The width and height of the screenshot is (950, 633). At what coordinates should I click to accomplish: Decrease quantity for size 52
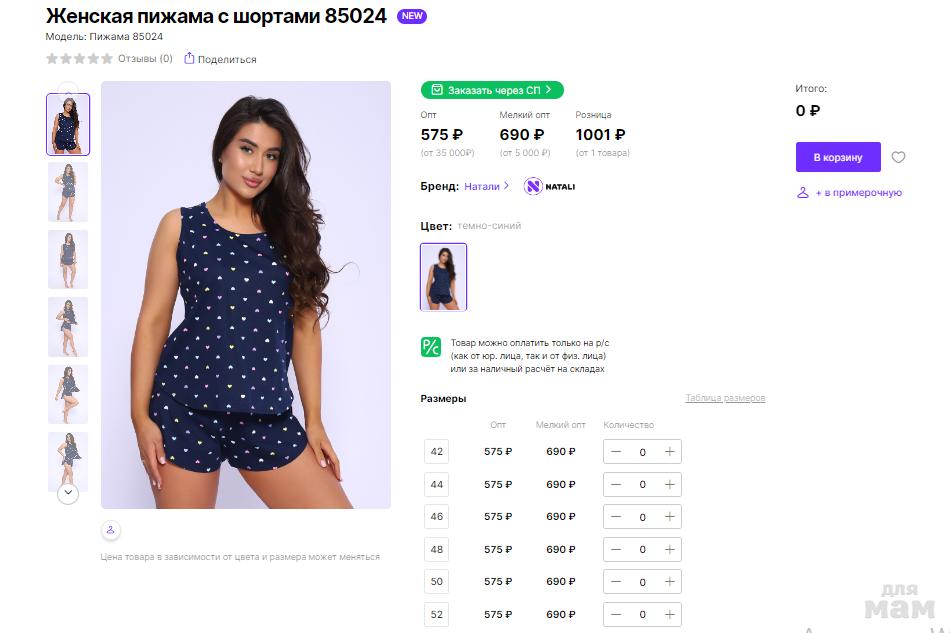[616, 615]
